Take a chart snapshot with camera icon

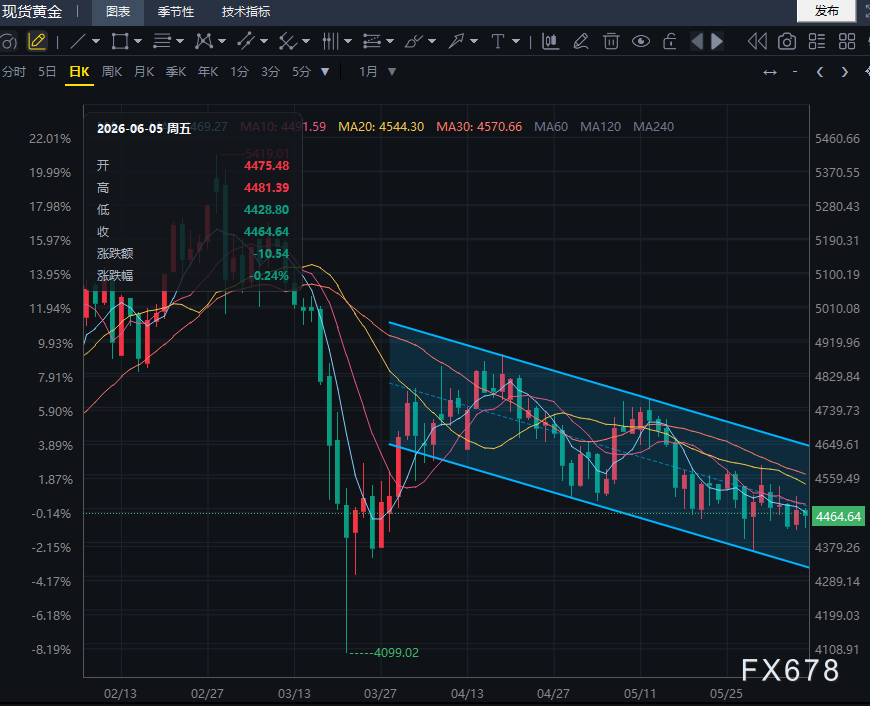pyautogui.click(x=787, y=42)
